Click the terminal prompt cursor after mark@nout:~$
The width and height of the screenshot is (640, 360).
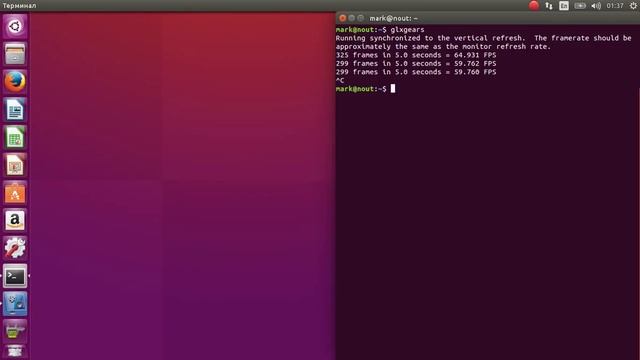coord(393,89)
